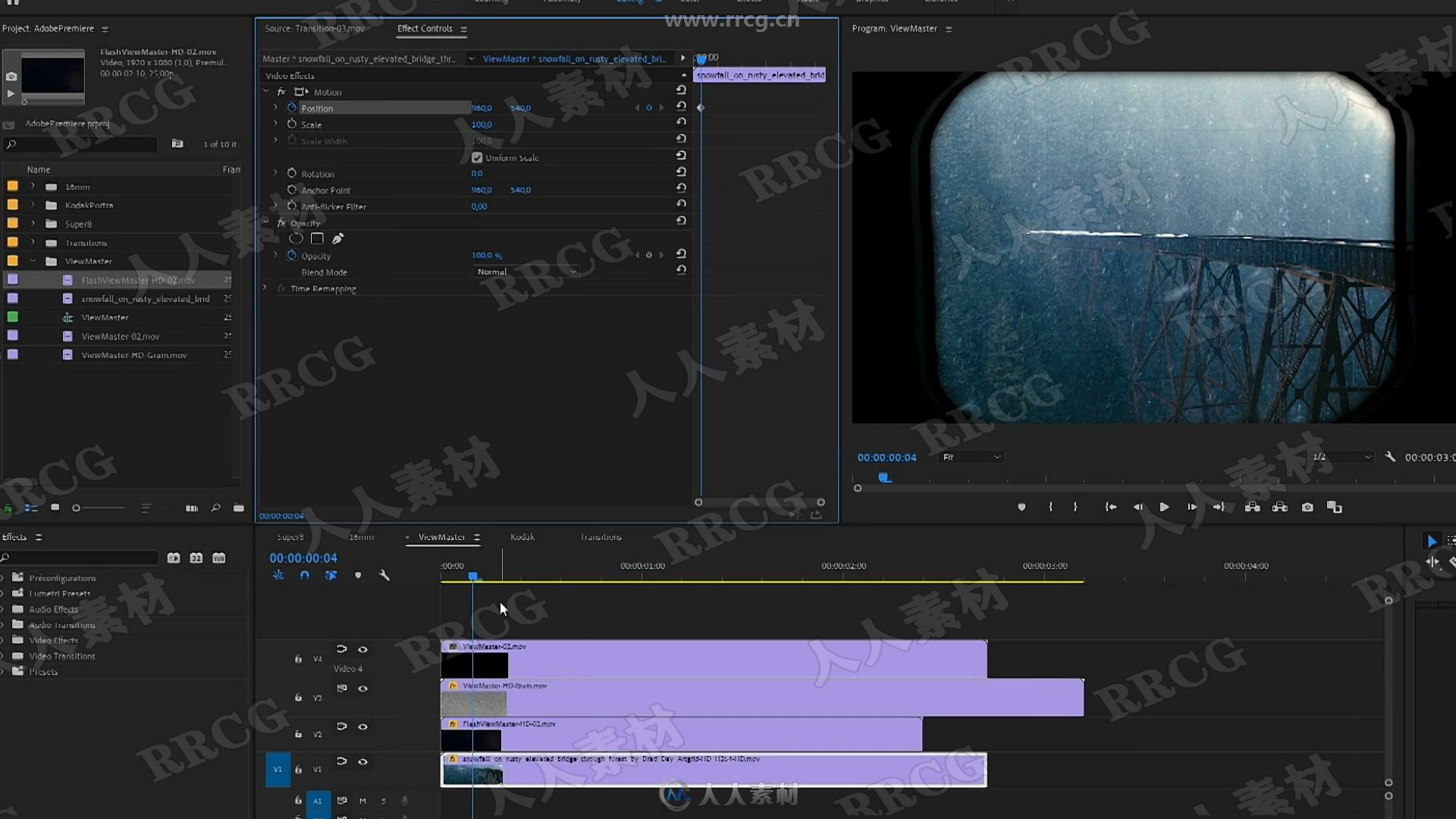This screenshot has width=1456, height=819.
Task: Select the ViewMaster-HD-Grain.mov project item
Action: click(x=133, y=355)
